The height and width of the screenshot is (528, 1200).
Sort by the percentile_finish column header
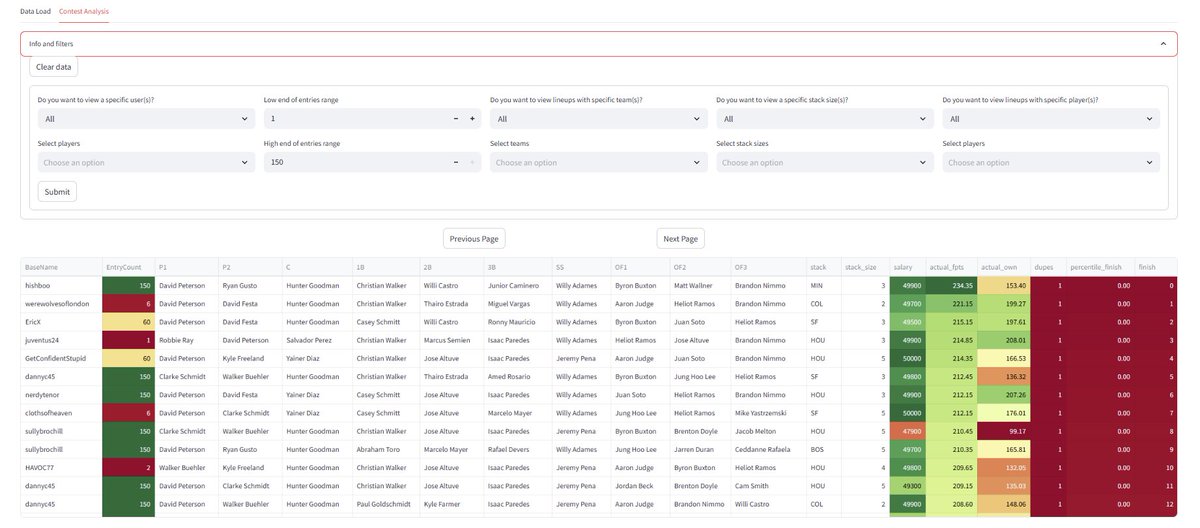[x=1101, y=267]
